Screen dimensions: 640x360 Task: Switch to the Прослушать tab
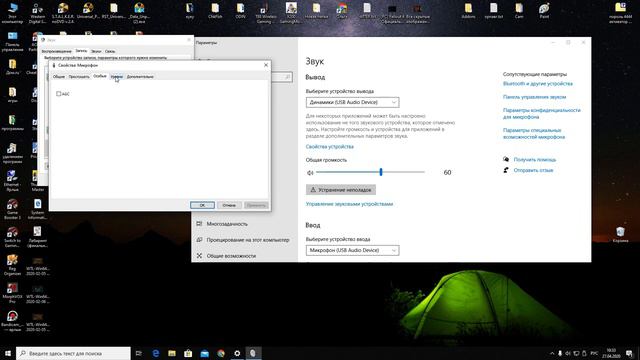pos(79,76)
